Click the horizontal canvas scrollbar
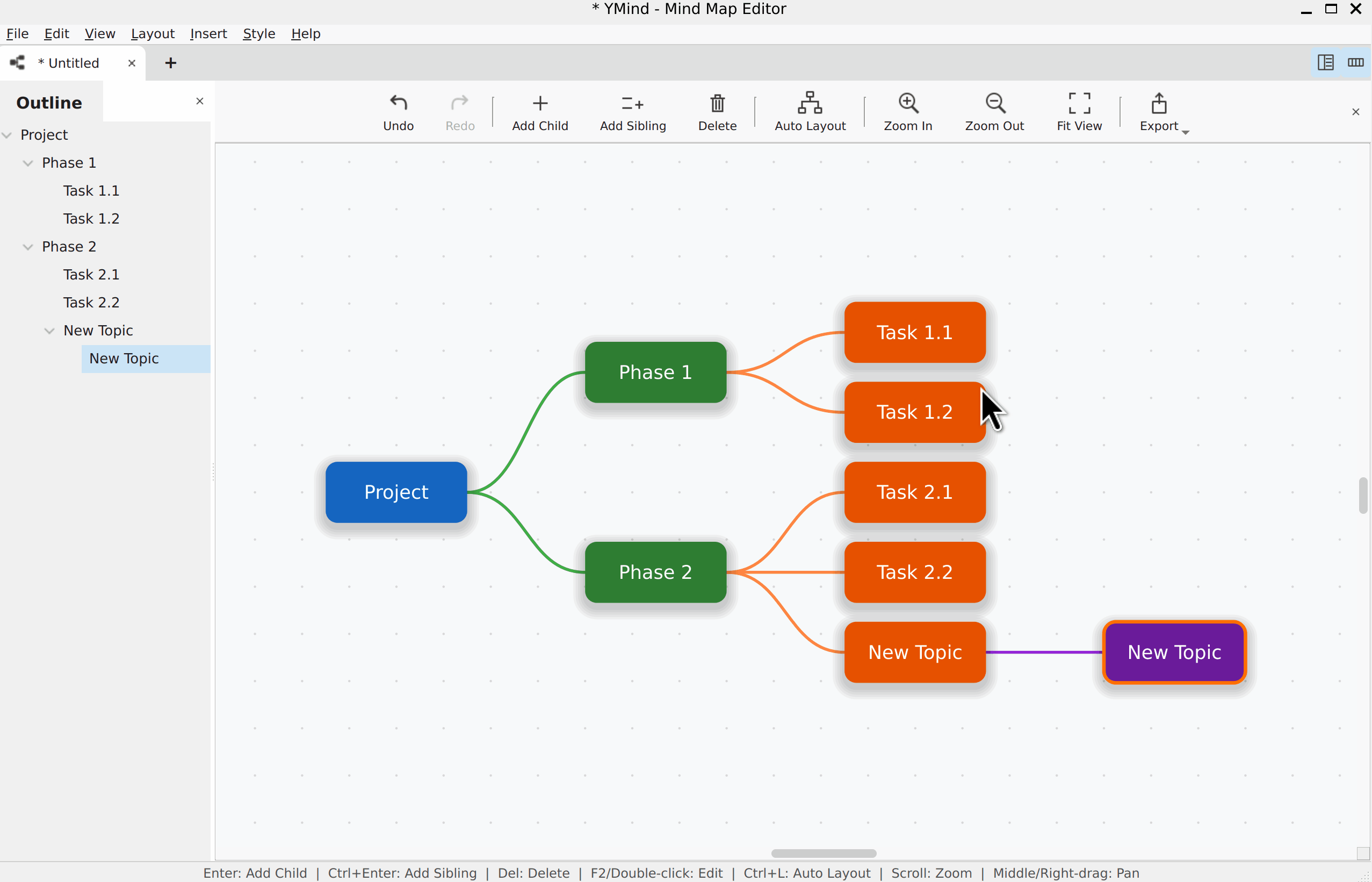This screenshot has height=882, width=1372. (823, 854)
